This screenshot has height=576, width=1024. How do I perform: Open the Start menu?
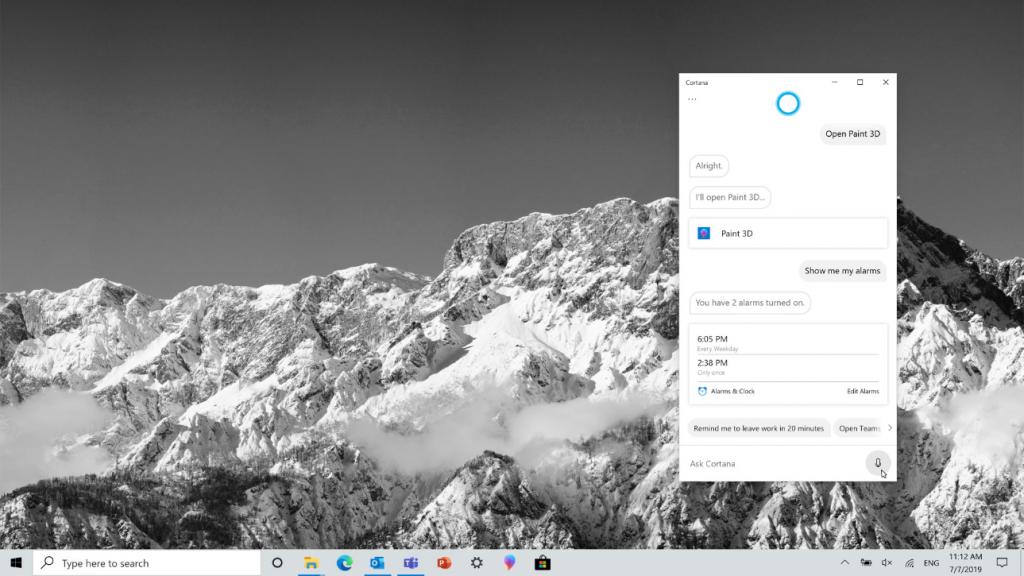coord(13,563)
